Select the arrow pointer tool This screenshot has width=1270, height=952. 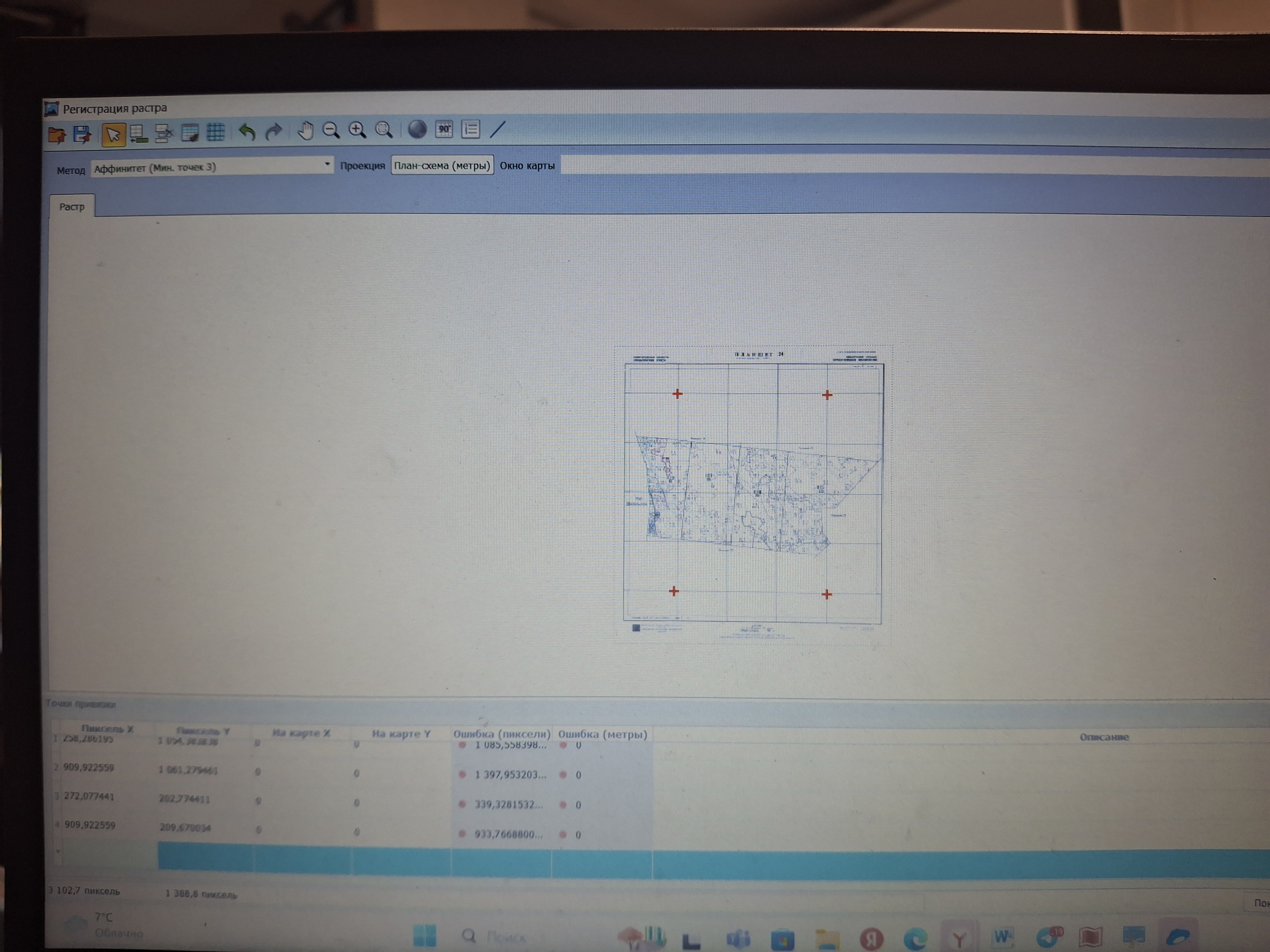coord(113,135)
